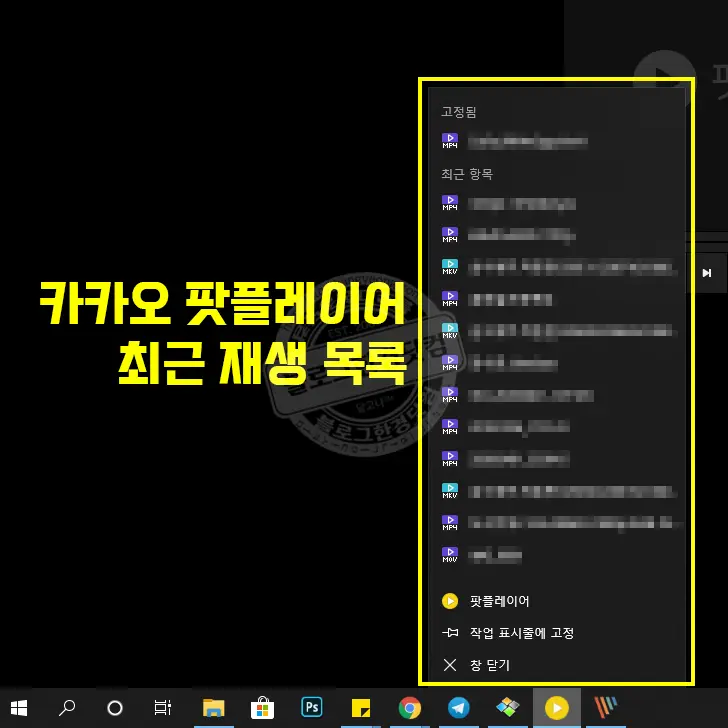Launch Cortana from the taskbar circle
The height and width of the screenshot is (728, 728).
115,708
